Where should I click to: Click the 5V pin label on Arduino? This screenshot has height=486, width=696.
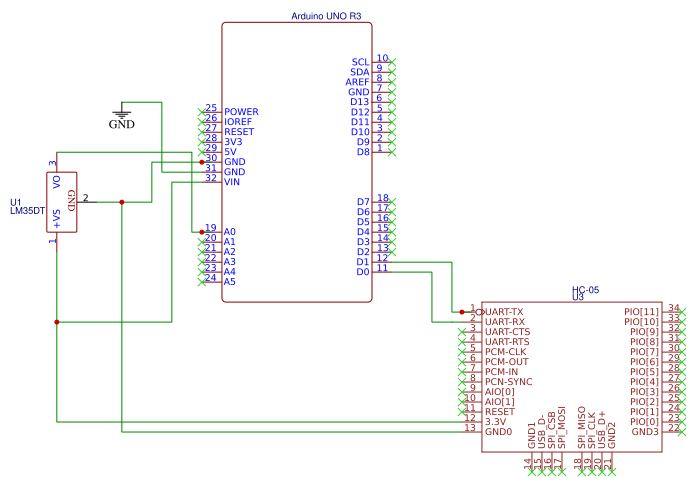(x=230, y=152)
